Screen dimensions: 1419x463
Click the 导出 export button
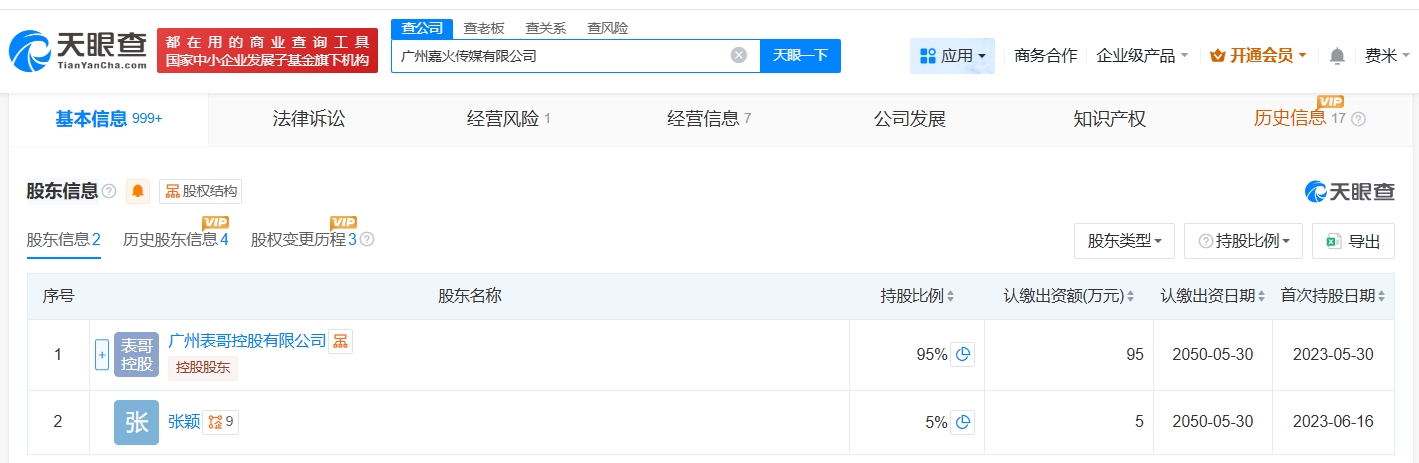[x=1353, y=241]
